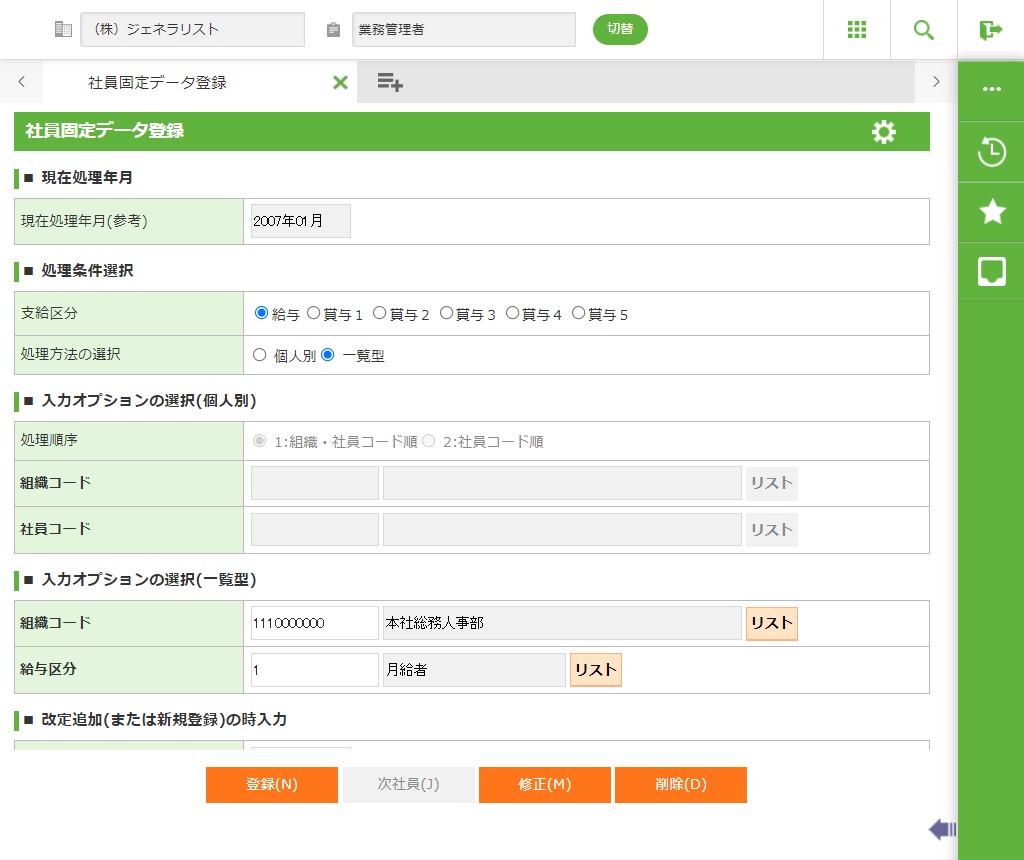Switch to the 社員固定データ登録 tab
The width and height of the screenshot is (1024, 860).
pyautogui.click(x=157, y=83)
